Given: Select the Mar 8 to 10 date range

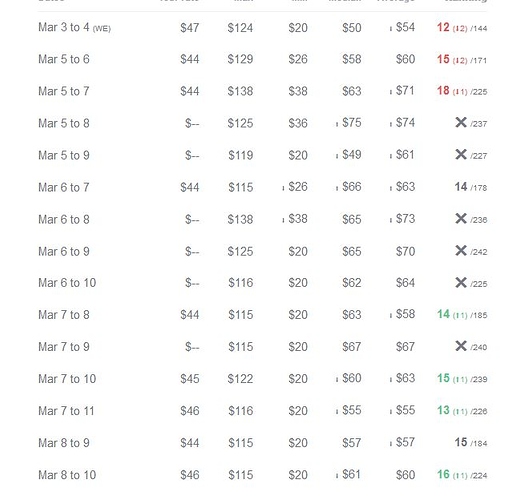Looking at the screenshot, I should 67,475.
